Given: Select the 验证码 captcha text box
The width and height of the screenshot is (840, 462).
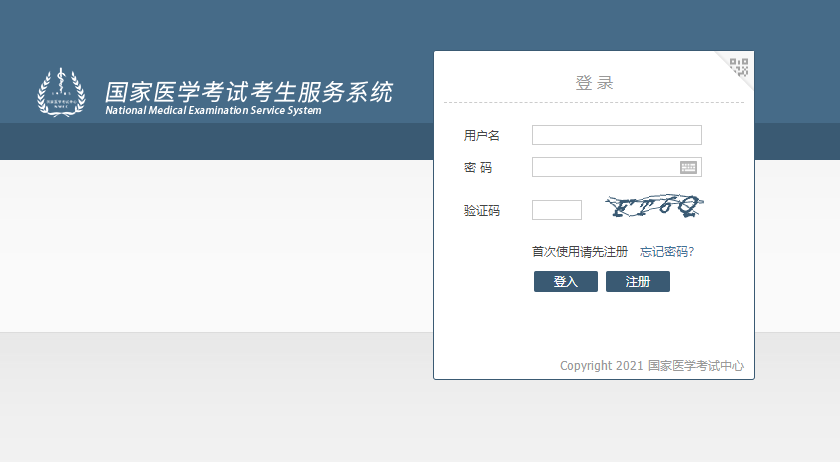Looking at the screenshot, I should coord(557,210).
